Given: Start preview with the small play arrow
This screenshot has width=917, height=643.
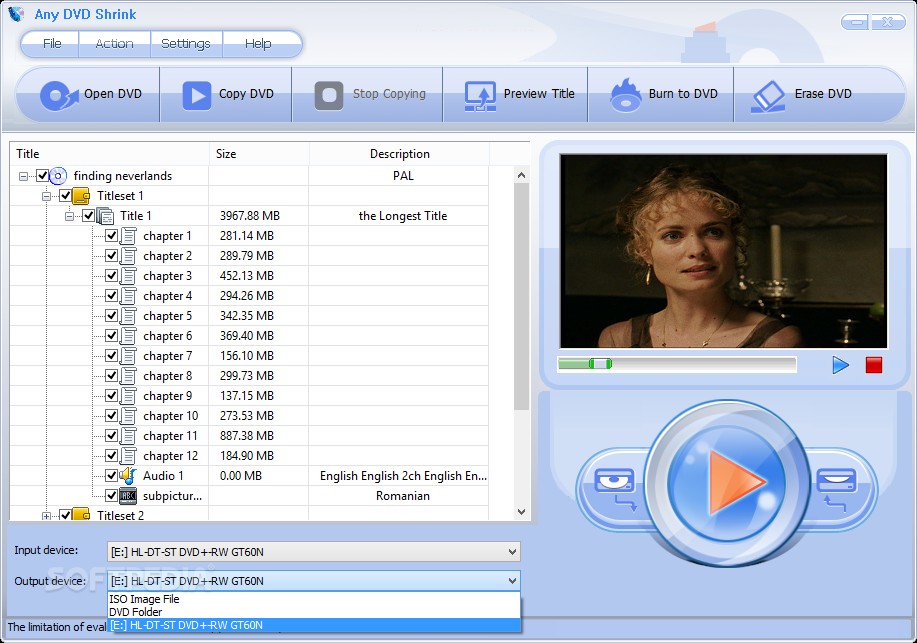Looking at the screenshot, I should tap(839, 364).
